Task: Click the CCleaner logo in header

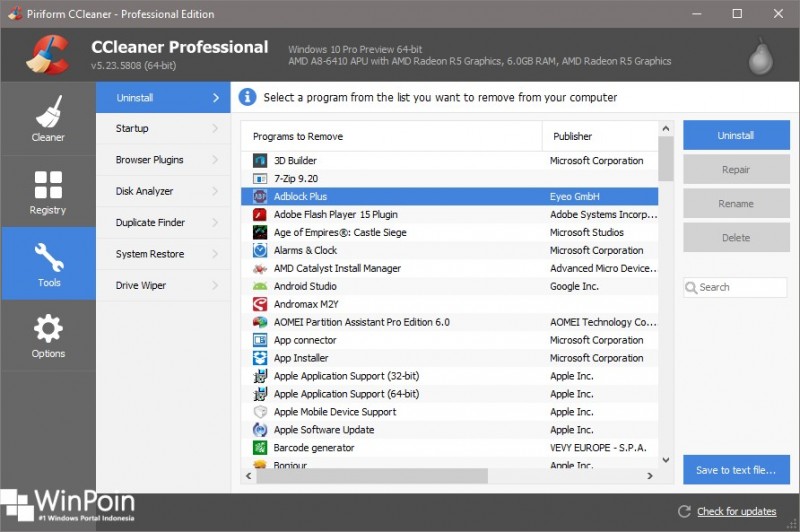Action: coord(49,54)
